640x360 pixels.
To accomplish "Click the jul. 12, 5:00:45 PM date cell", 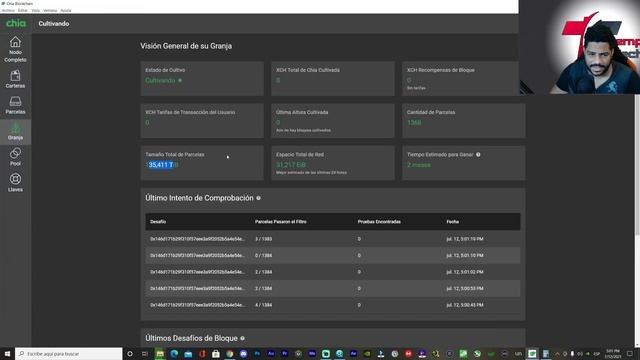I will [465, 305].
